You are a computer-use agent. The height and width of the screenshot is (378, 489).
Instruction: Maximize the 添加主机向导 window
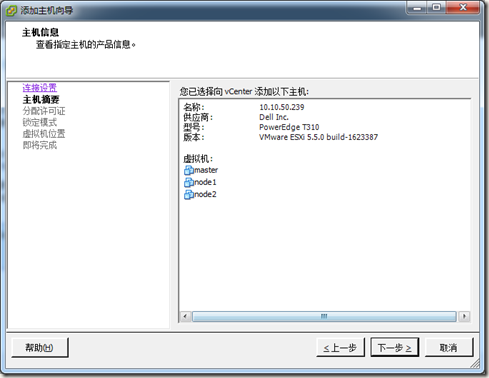tap(436, 8)
